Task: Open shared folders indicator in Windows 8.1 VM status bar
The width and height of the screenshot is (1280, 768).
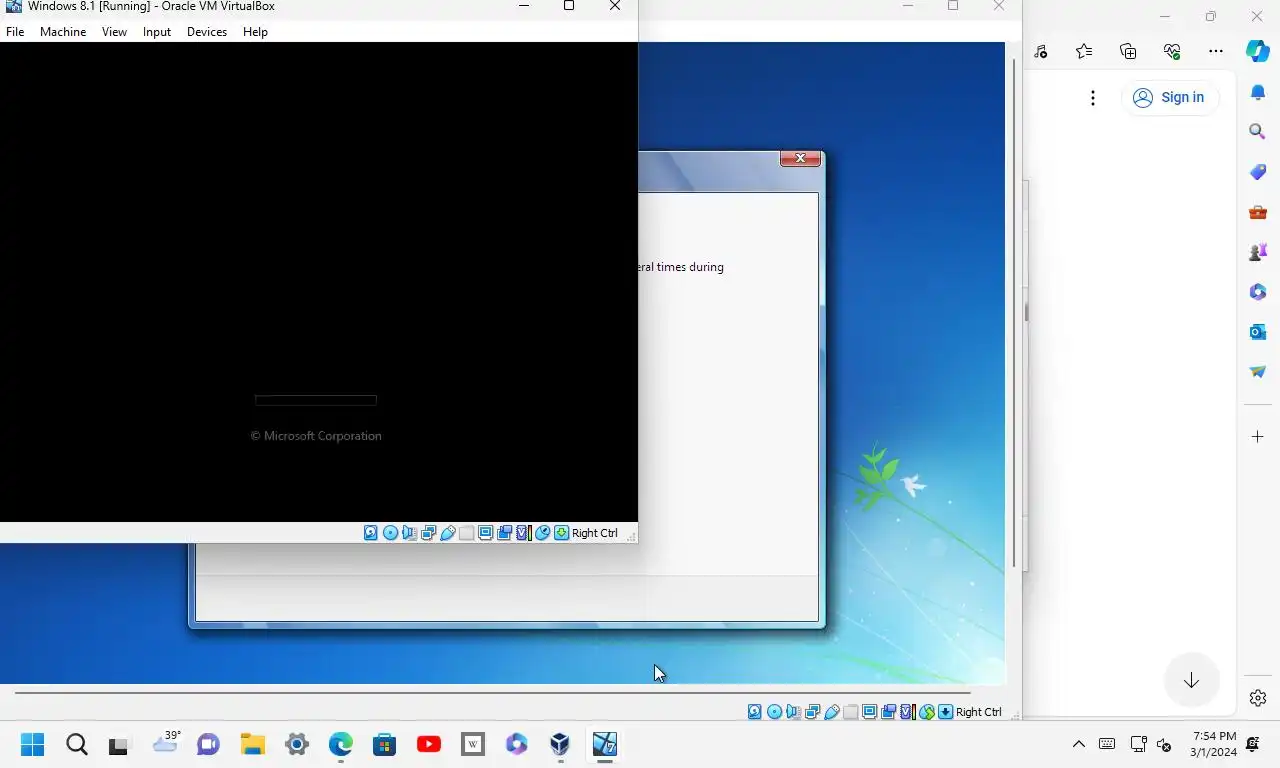Action: [x=467, y=533]
